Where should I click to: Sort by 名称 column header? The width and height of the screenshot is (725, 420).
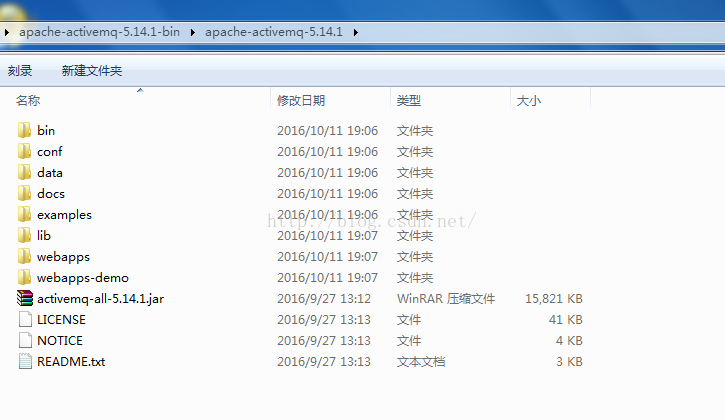[28, 100]
